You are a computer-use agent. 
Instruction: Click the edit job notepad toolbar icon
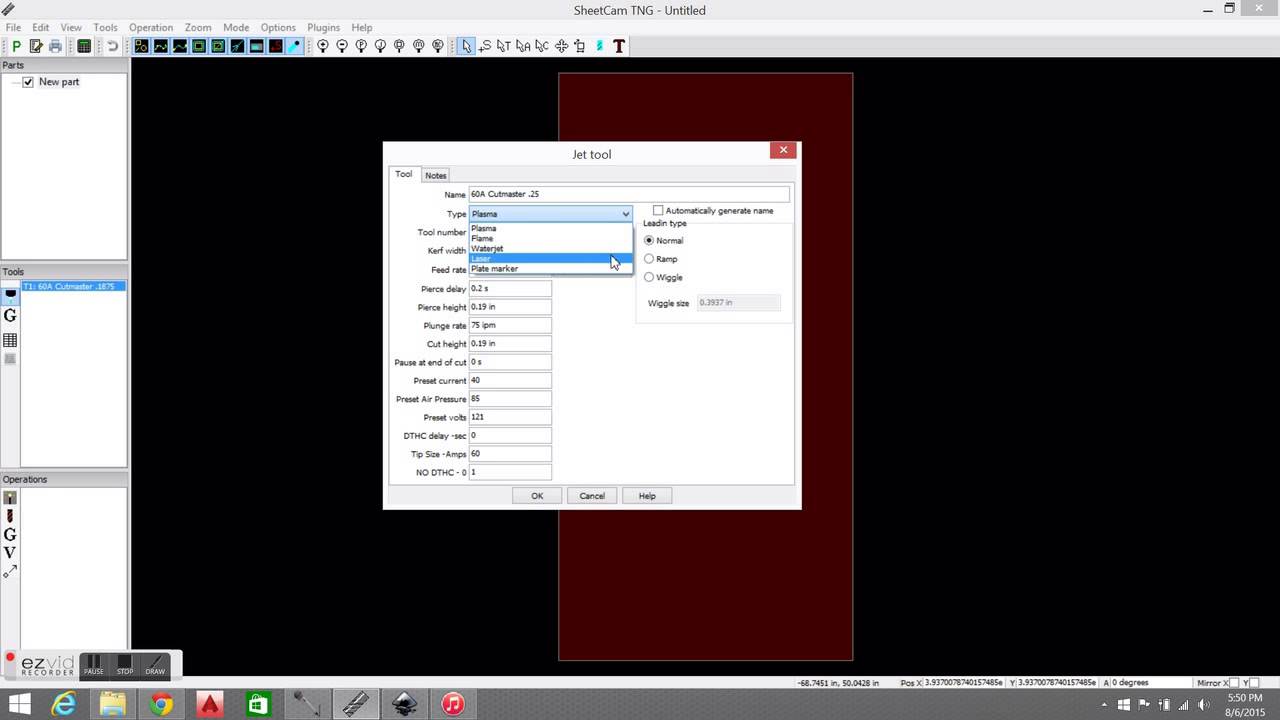(36, 46)
